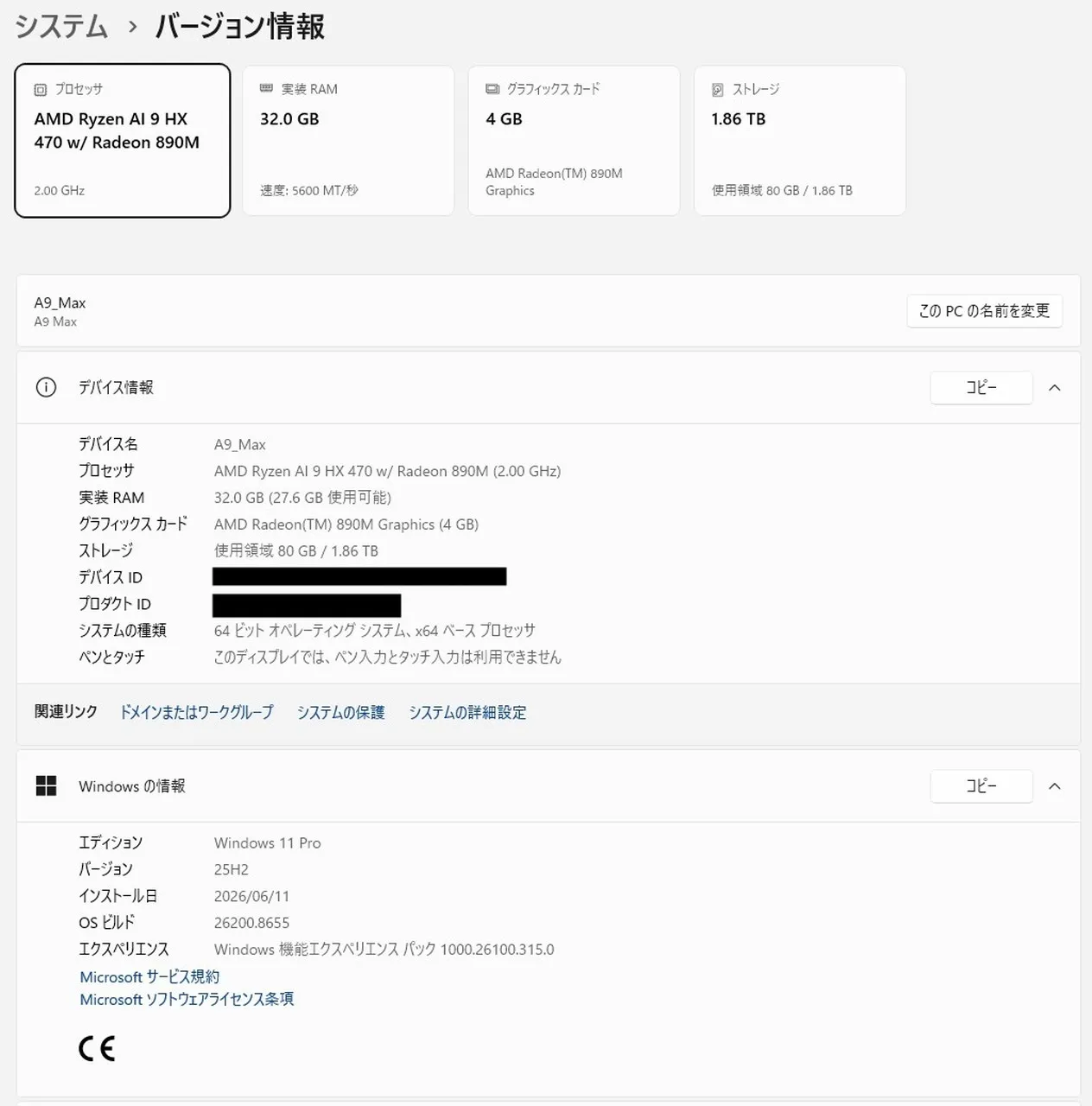Click デバイス名 value A9_Max

(x=240, y=444)
